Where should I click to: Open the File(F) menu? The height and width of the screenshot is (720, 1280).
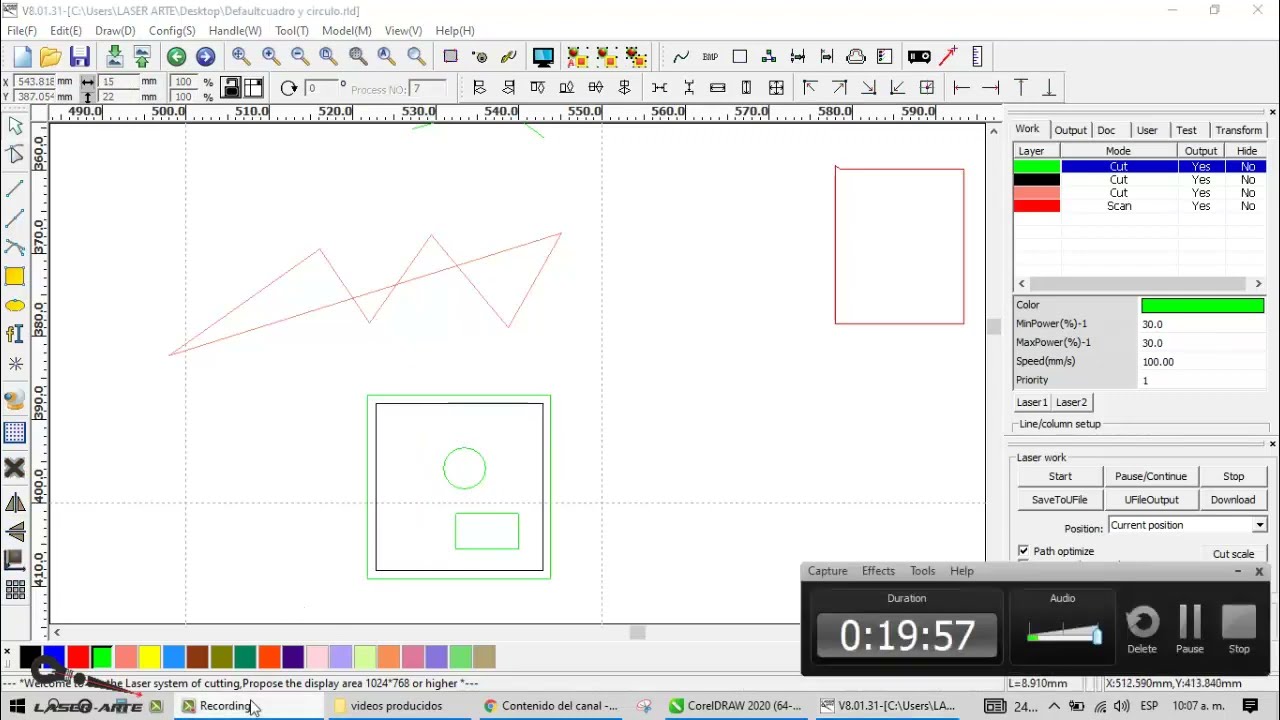coord(22,31)
